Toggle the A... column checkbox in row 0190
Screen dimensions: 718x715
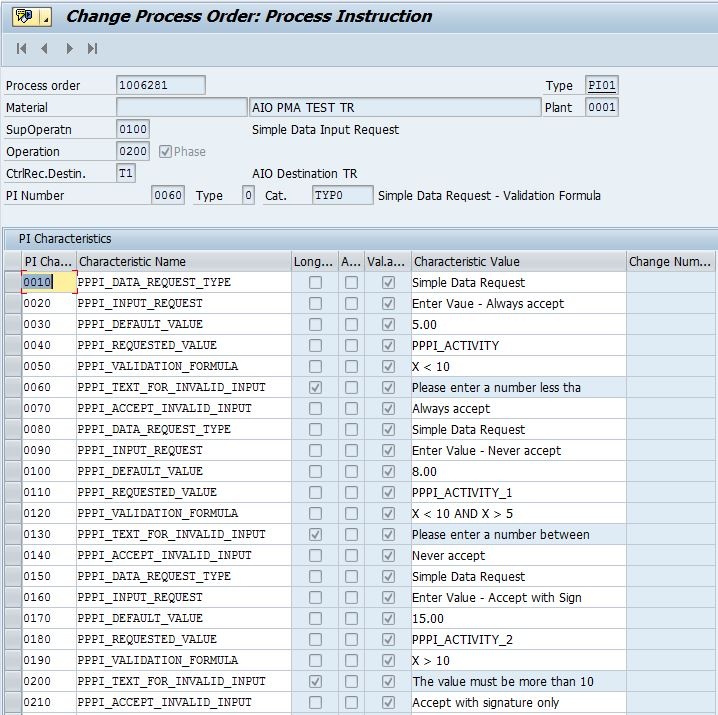pos(351,660)
